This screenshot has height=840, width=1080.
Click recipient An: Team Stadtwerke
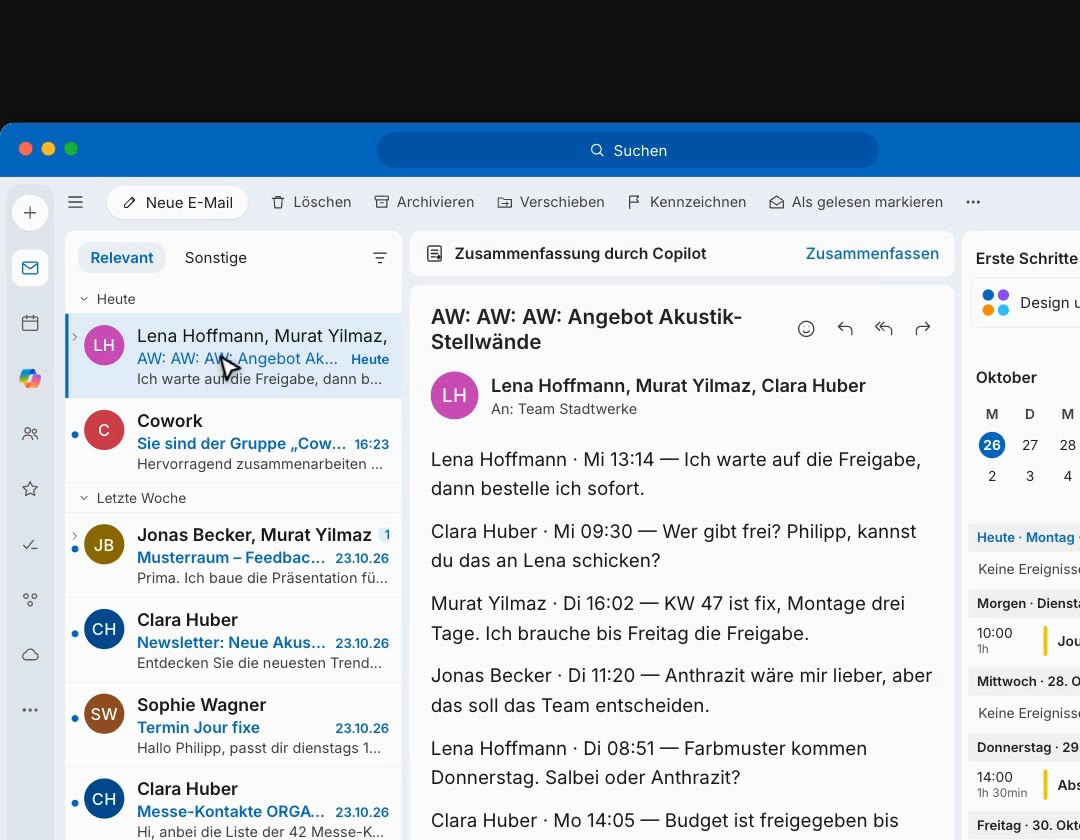(x=563, y=409)
